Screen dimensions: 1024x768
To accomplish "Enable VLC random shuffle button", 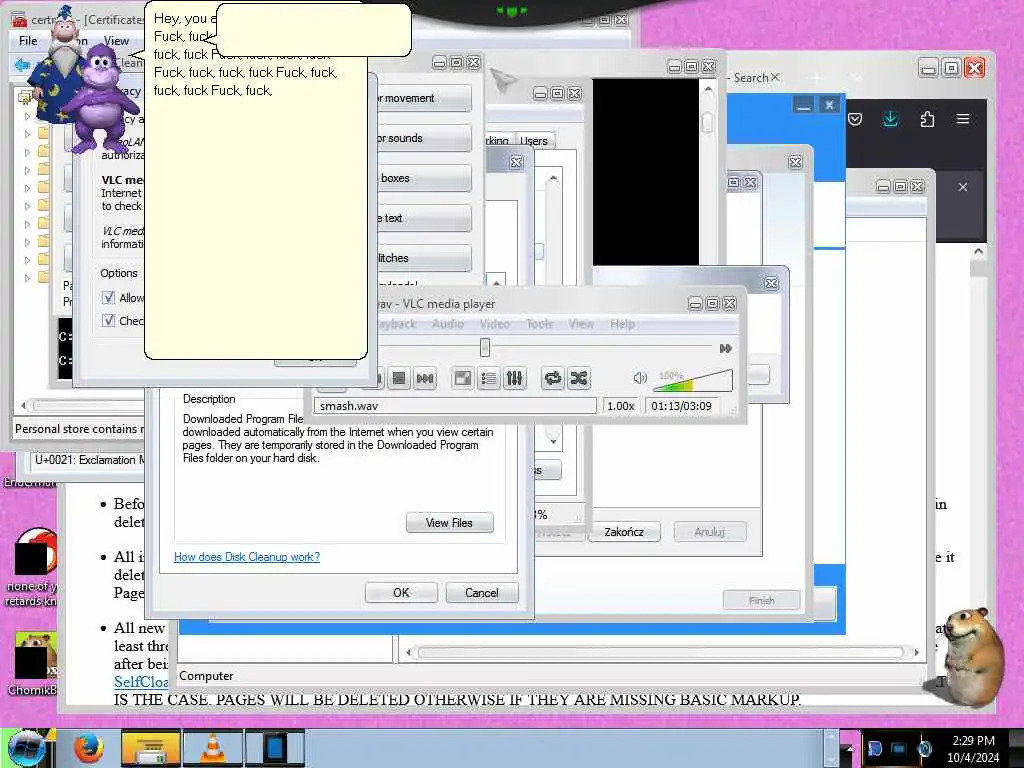I will click(x=579, y=378).
